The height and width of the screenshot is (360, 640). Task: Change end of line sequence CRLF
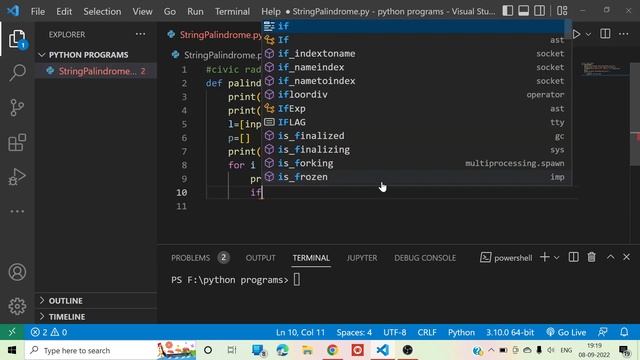click(x=427, y=332)
